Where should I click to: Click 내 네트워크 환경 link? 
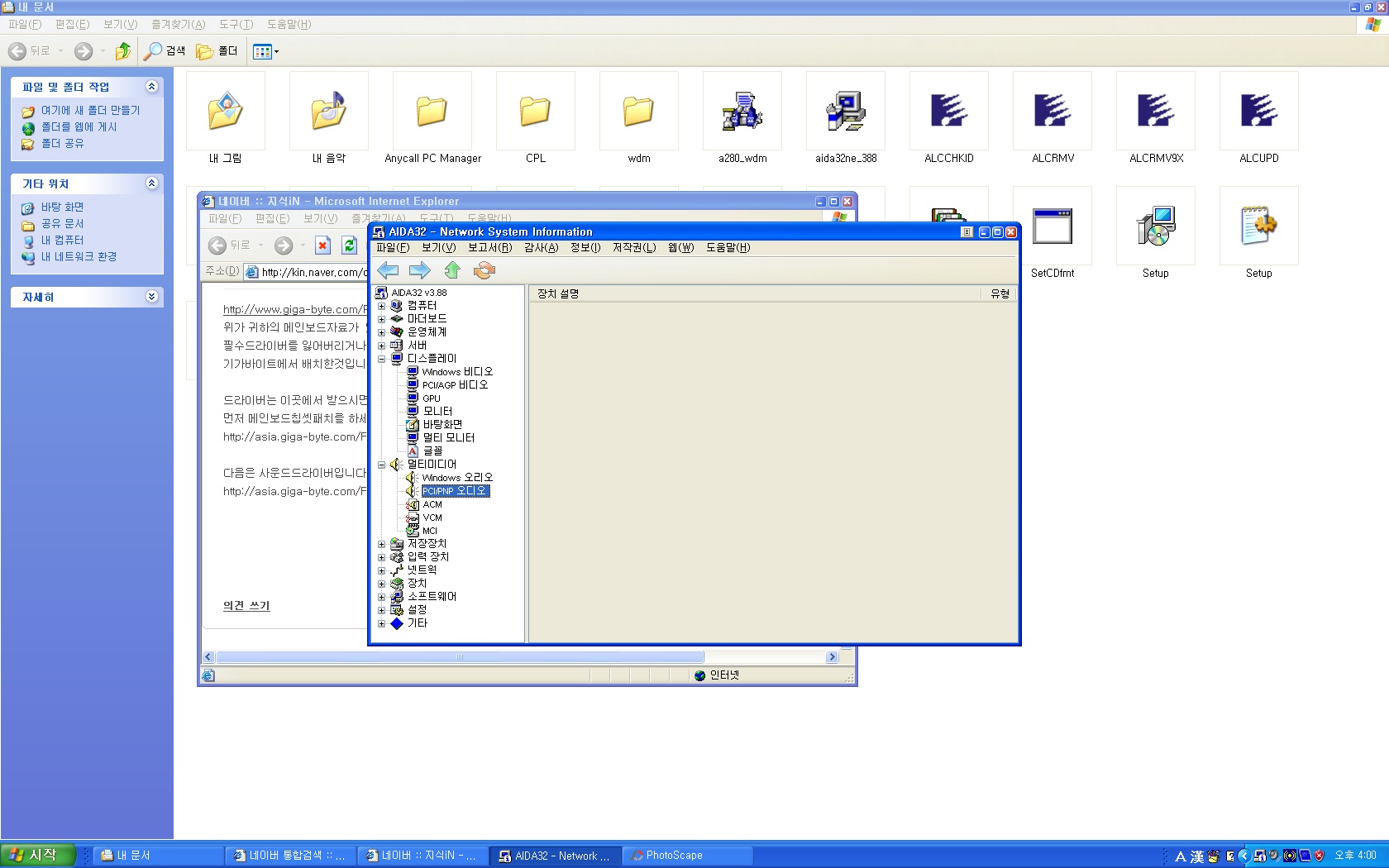[x=79, y=257]
